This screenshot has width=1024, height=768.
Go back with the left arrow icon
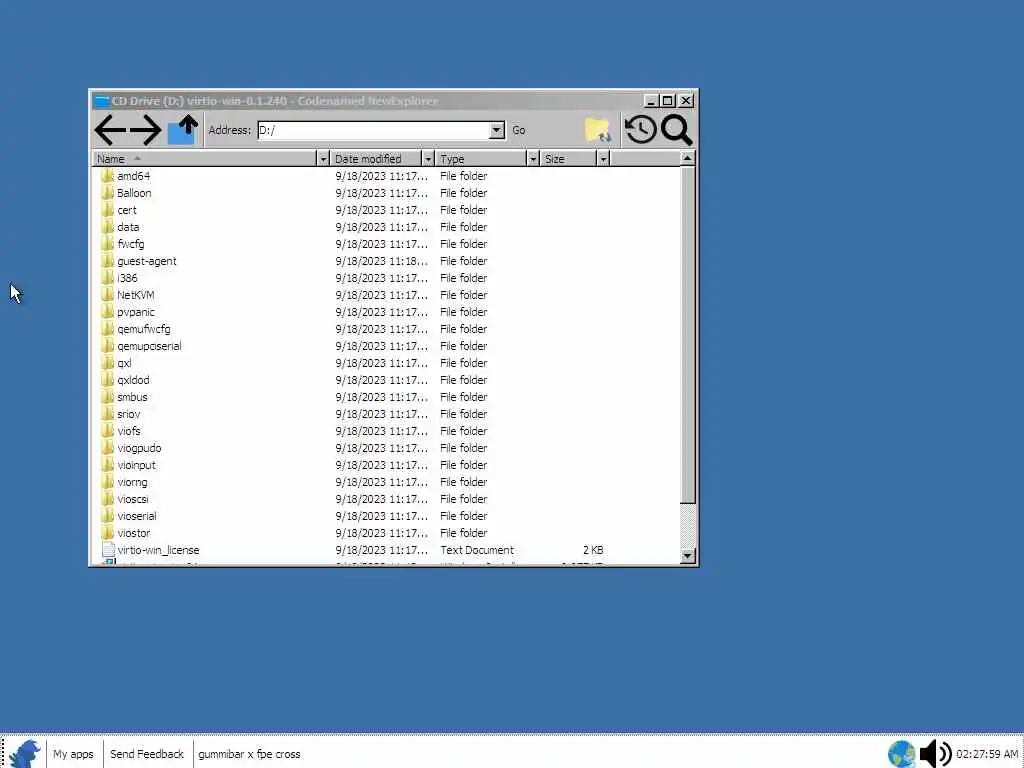(110, 130)
